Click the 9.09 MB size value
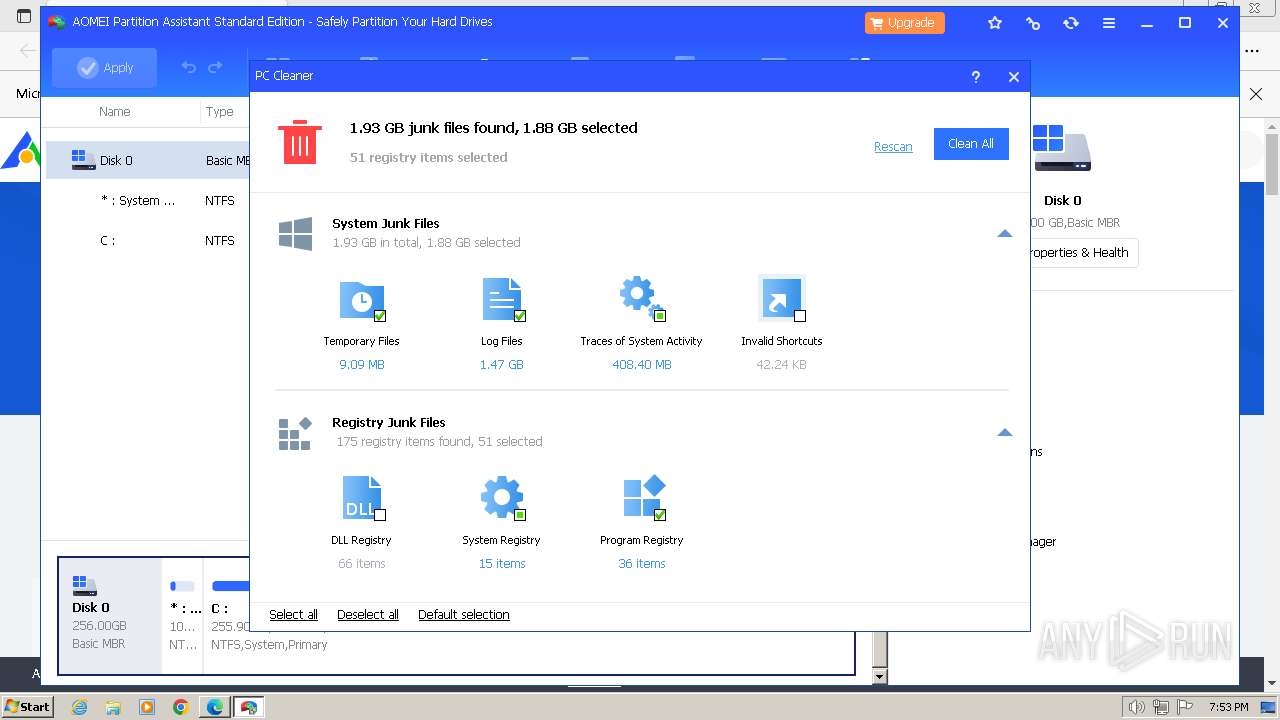 [362, 365]
